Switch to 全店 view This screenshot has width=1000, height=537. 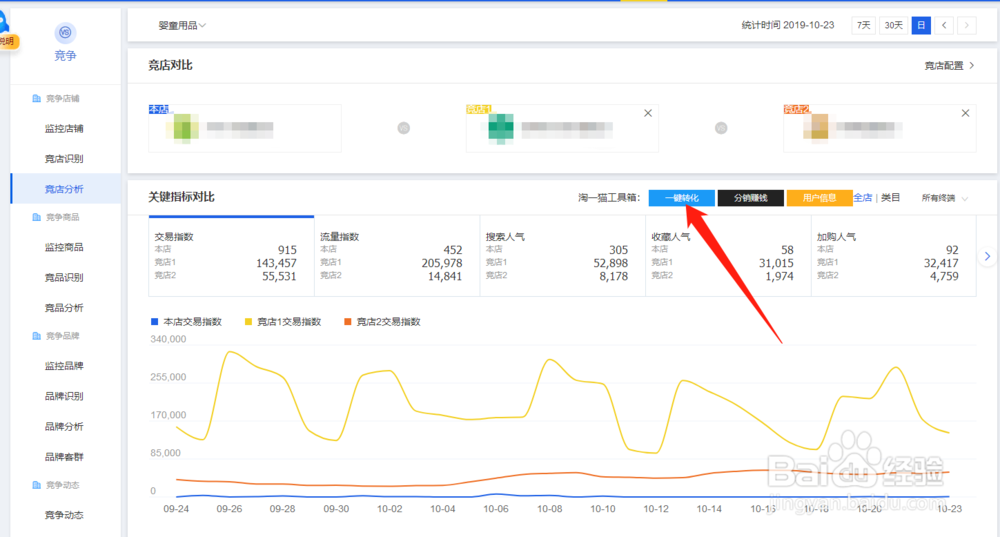point(863,198)
